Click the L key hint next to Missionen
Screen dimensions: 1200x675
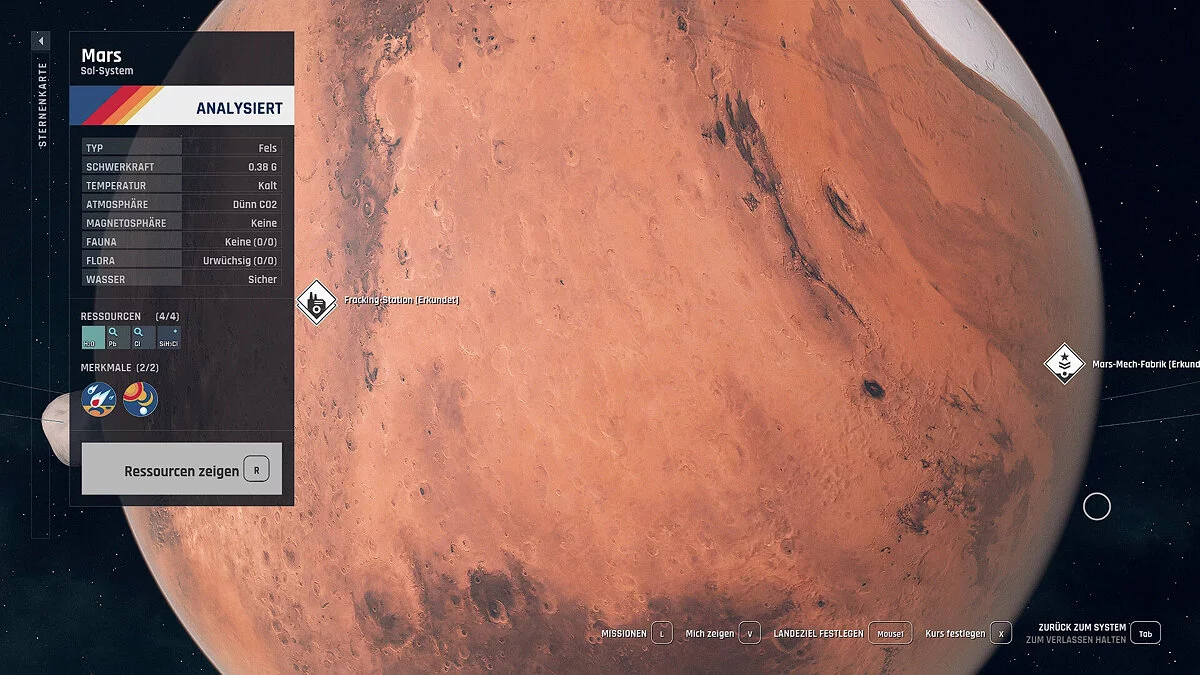tap(663, 633)
